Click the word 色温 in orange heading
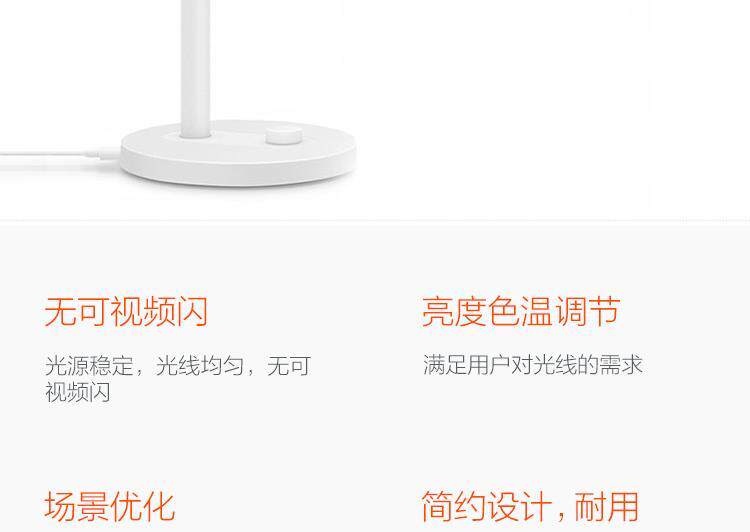Viewport: 750px width, 532px height. tap(521, 311)
